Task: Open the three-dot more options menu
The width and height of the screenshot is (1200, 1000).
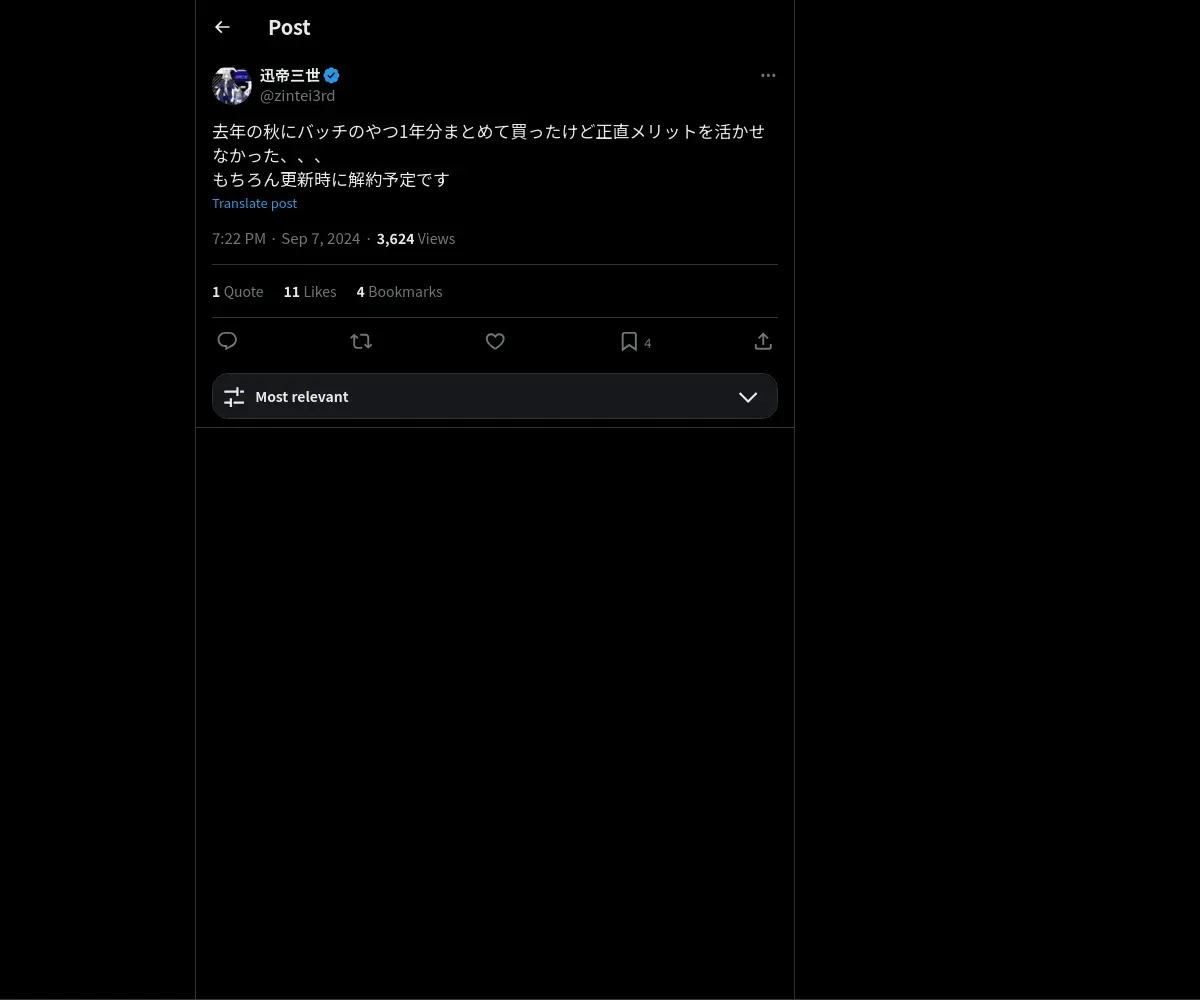Action: (768, 75)
